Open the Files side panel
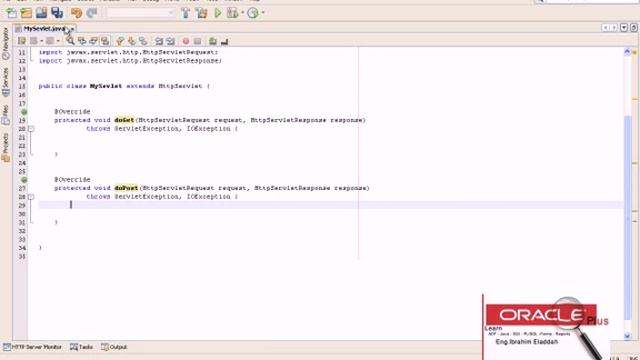 [6, 115]
